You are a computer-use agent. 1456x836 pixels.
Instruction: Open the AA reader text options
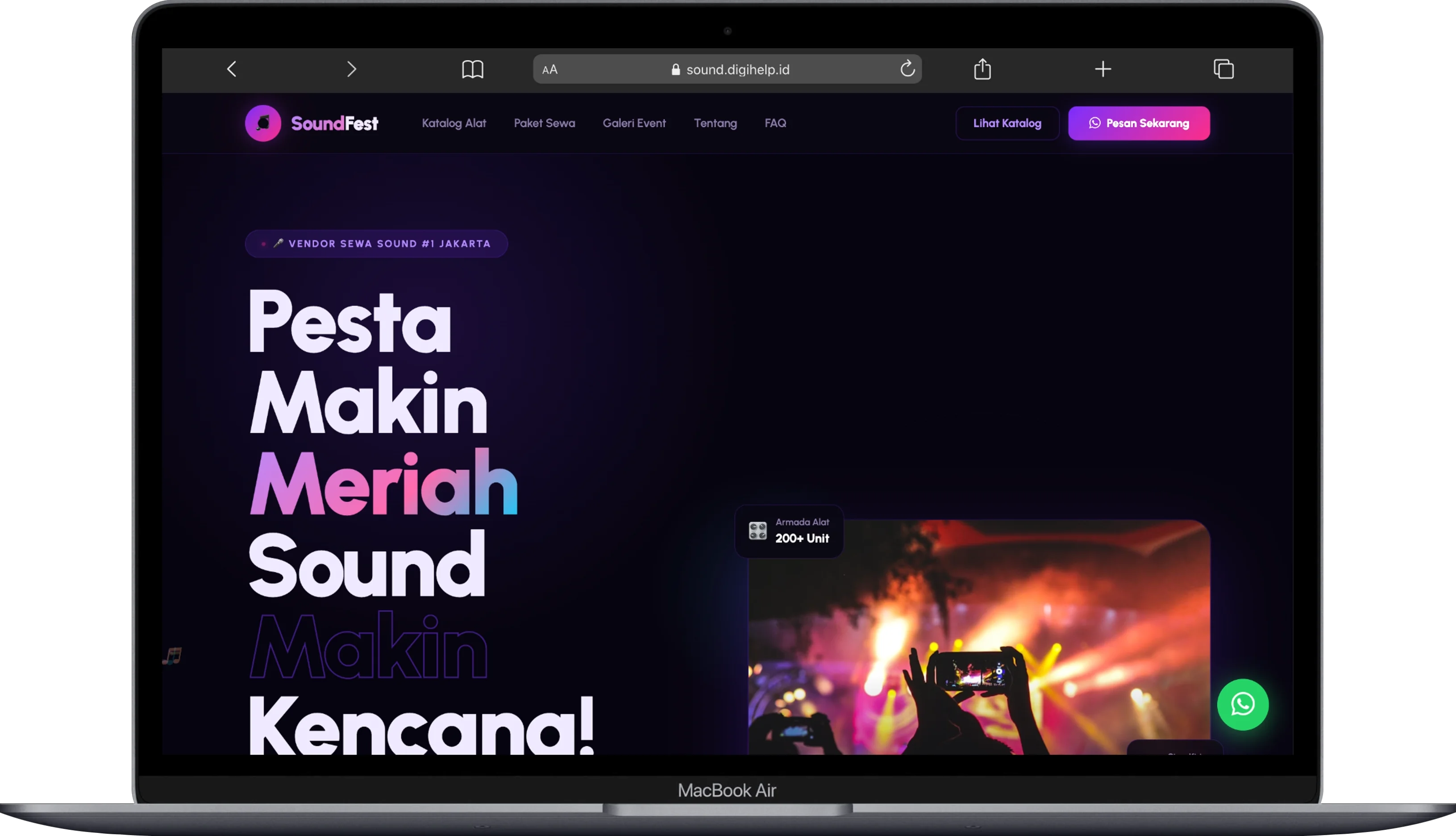549,70
